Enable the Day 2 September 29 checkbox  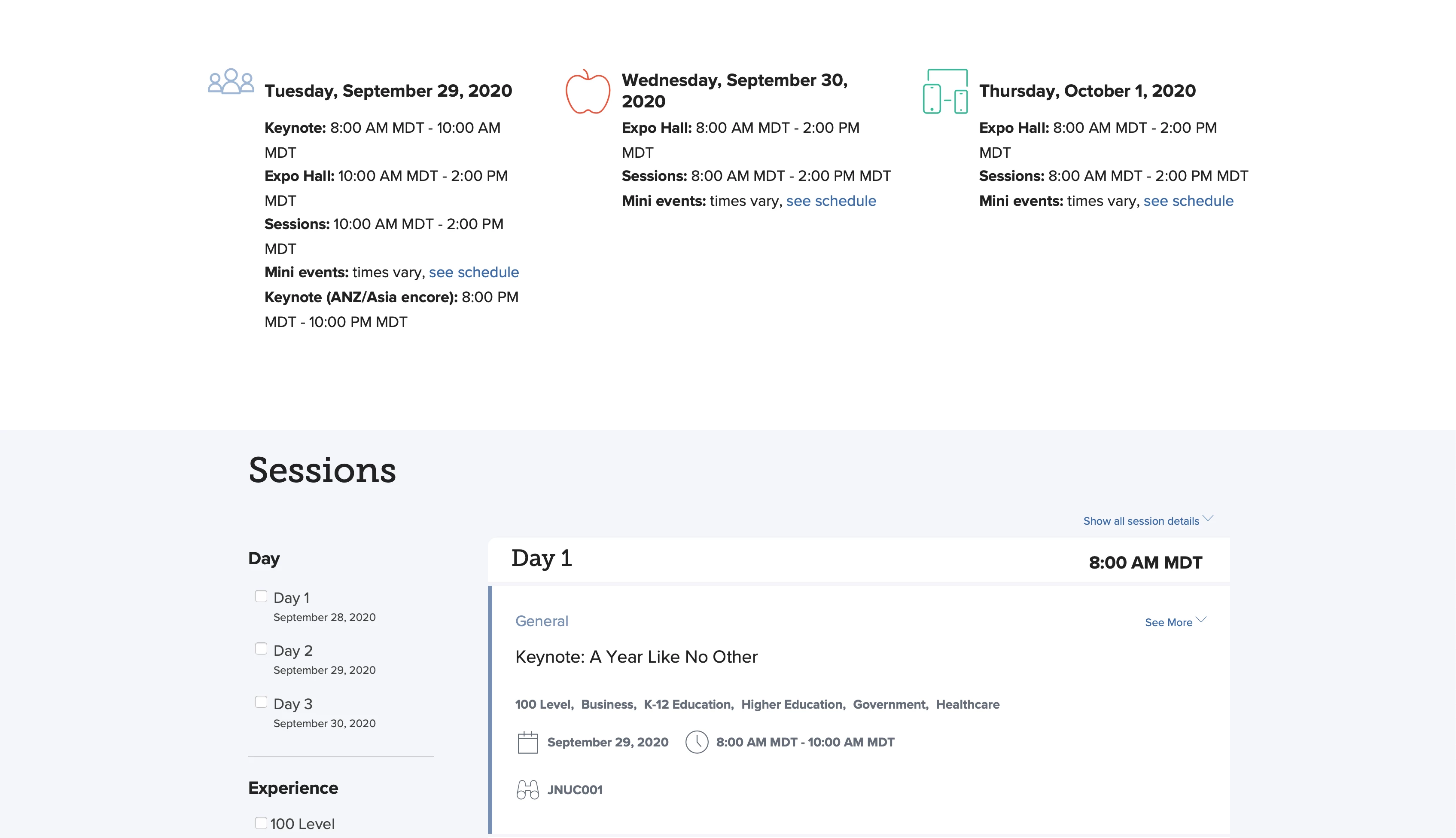click(x=261, y=649)
